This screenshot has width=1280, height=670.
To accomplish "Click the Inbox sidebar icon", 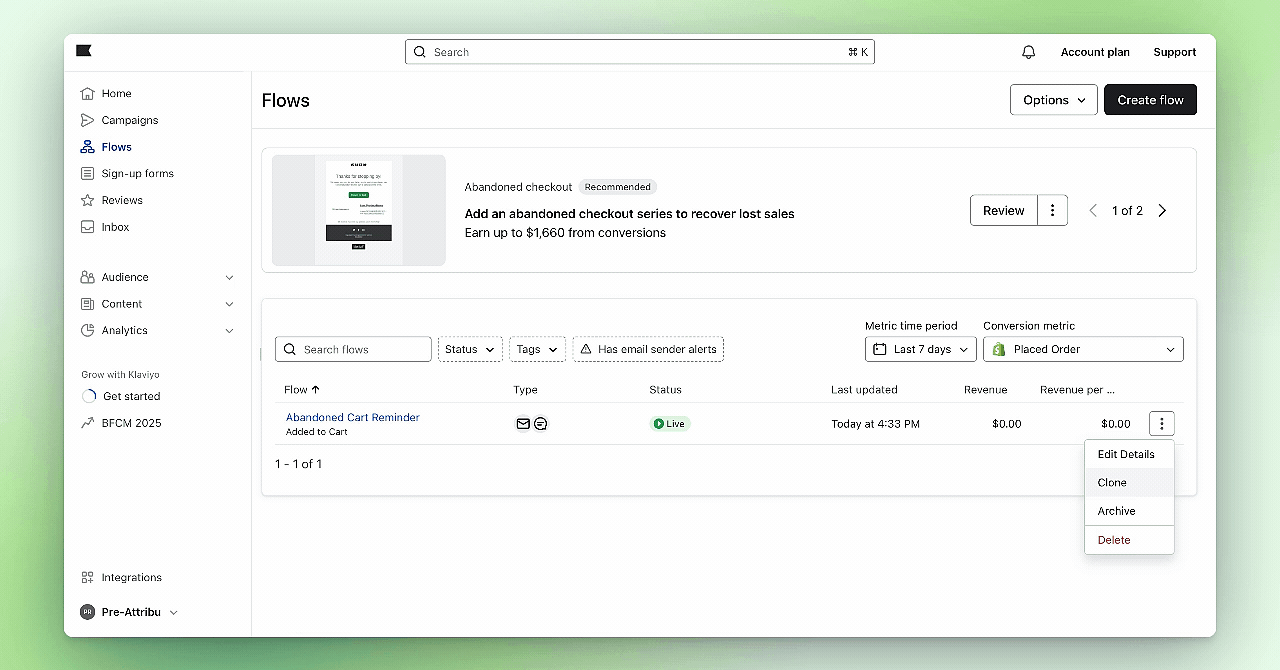I will (x=88, y=227).
